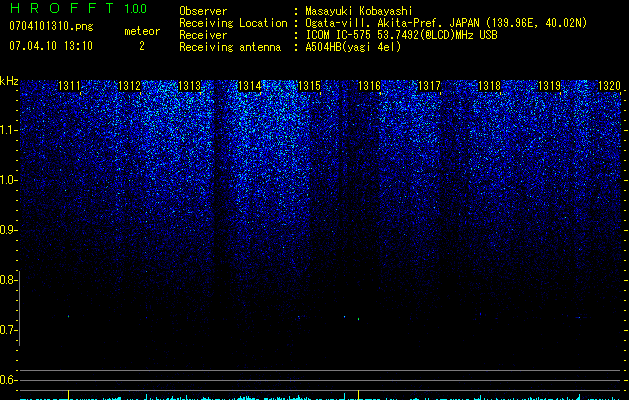Viewport: 629px width, 400px height.
Task: Click the meteor echo dot near 1311
Action: click(69, 317)
